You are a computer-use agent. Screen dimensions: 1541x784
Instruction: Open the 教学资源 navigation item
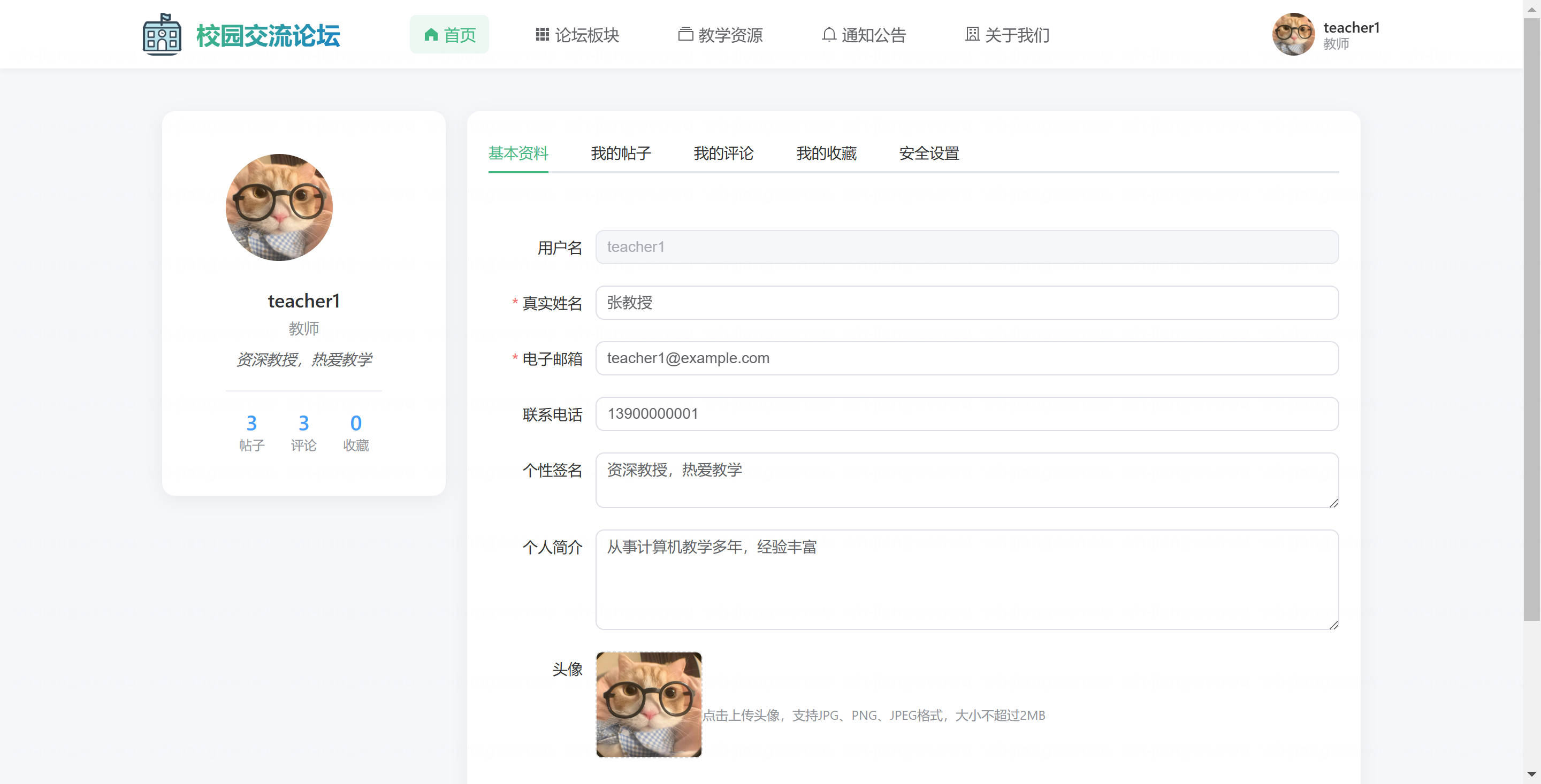[x=720, y=35]
